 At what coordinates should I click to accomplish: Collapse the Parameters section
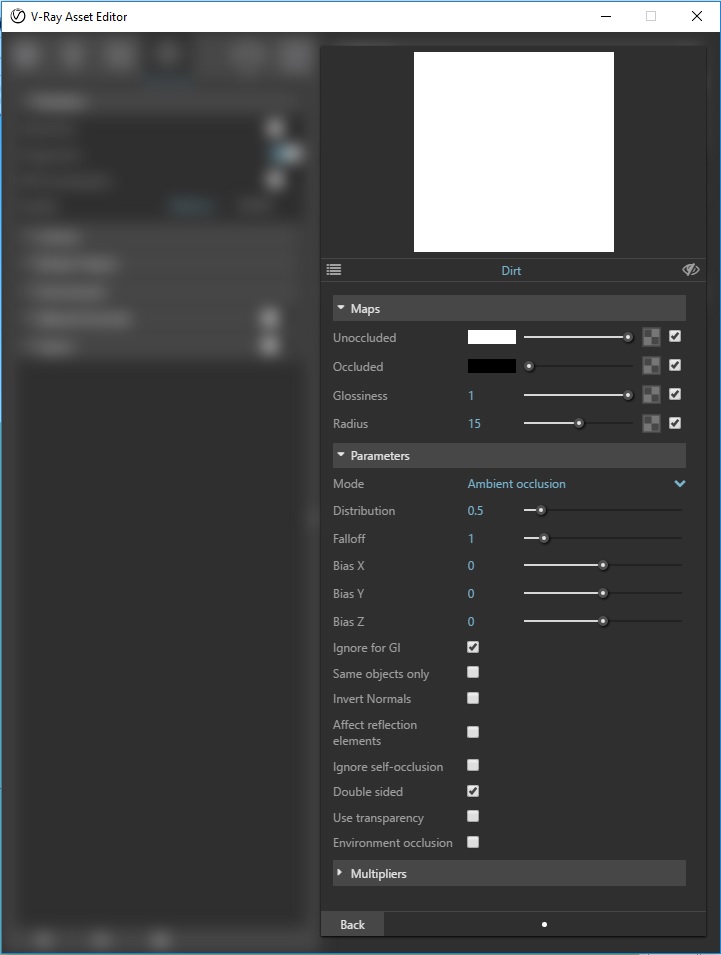point(509,456)
